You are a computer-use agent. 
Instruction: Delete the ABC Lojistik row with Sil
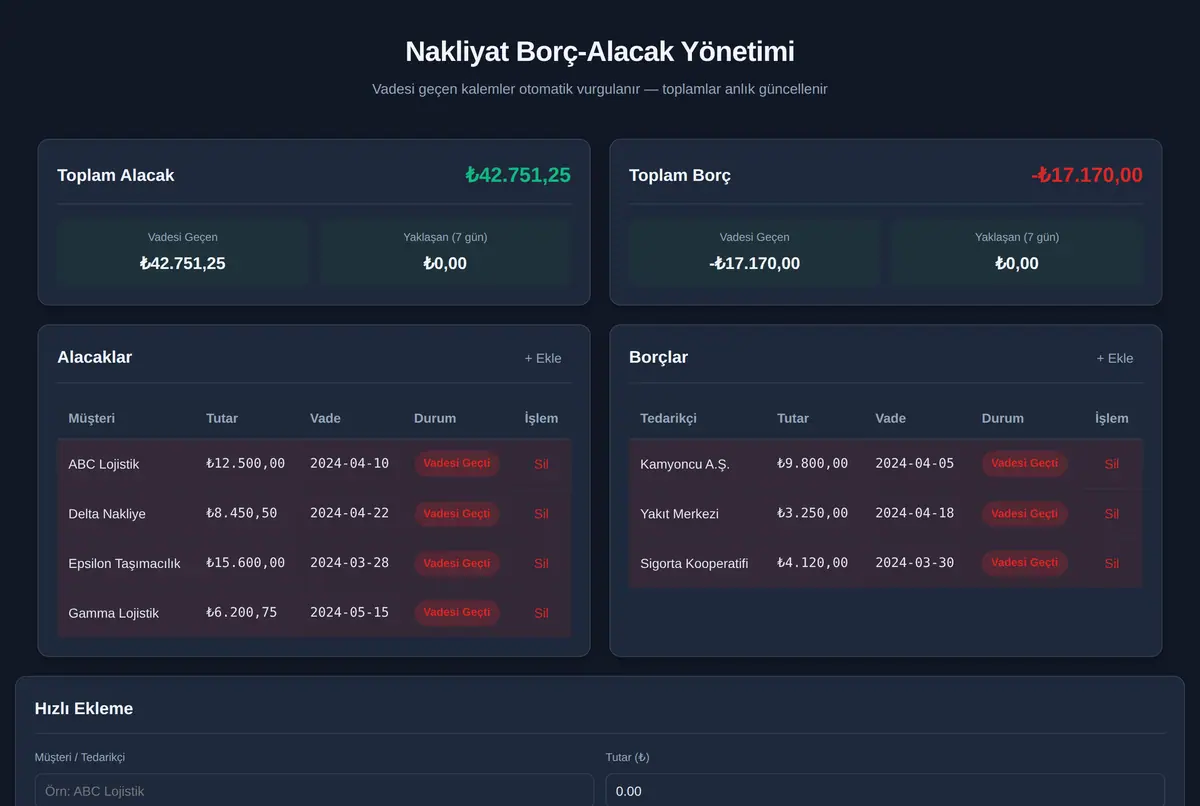coord(541,464)
